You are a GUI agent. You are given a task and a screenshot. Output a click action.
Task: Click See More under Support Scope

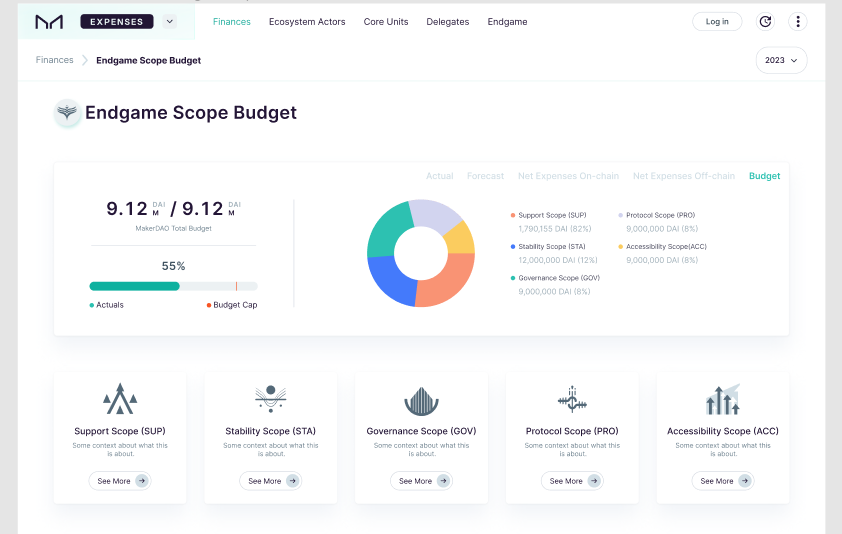click(120, 481)
